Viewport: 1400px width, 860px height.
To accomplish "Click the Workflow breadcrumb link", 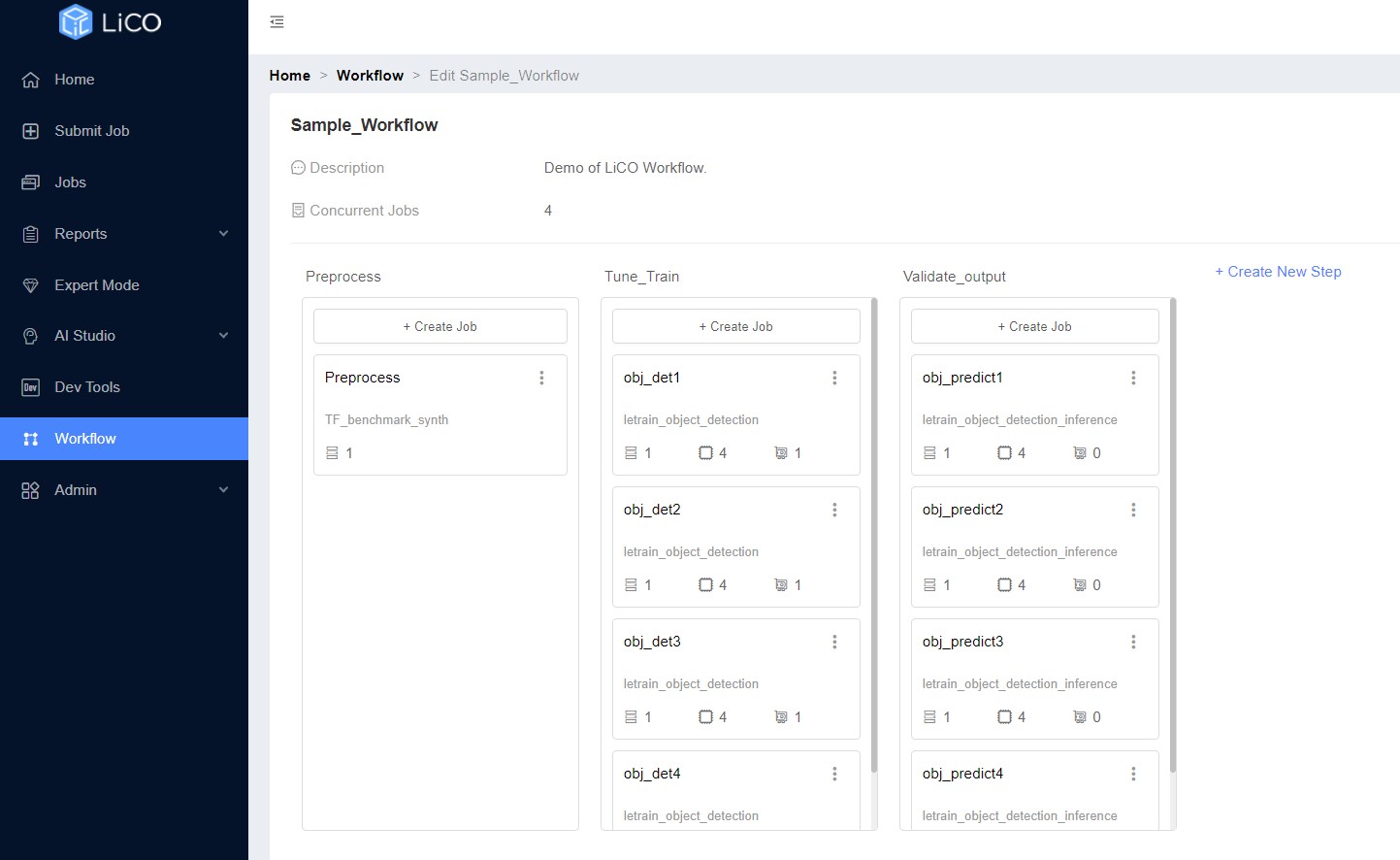I will pos(370,76).
